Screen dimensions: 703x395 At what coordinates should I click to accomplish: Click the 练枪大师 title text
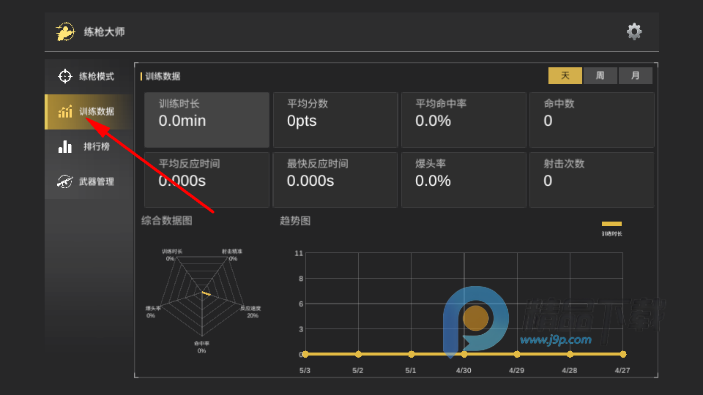click(104, 32)
